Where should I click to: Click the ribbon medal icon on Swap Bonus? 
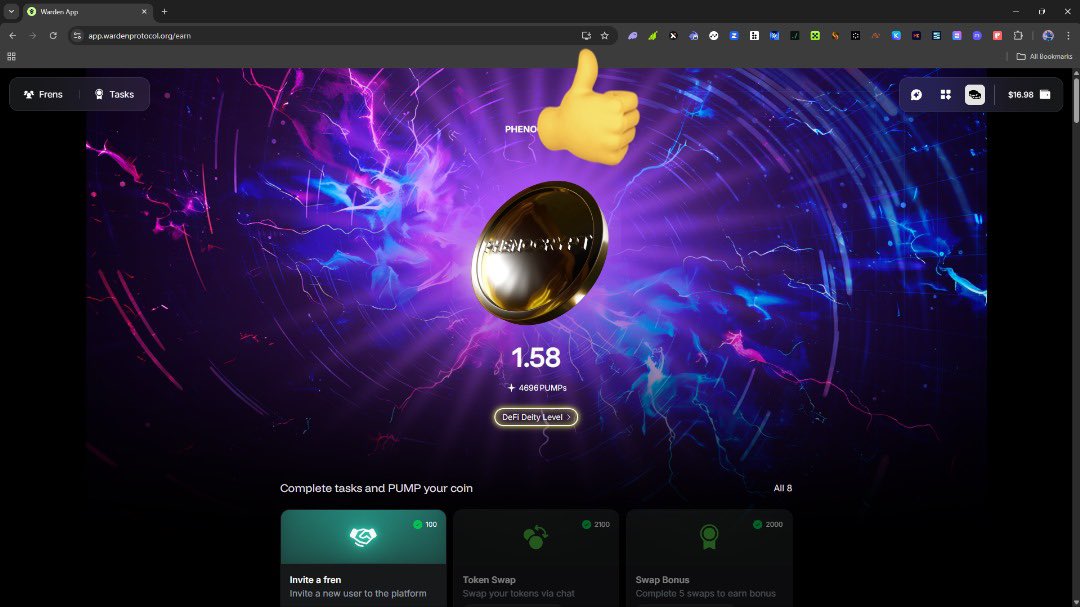(x=709, y=537)
